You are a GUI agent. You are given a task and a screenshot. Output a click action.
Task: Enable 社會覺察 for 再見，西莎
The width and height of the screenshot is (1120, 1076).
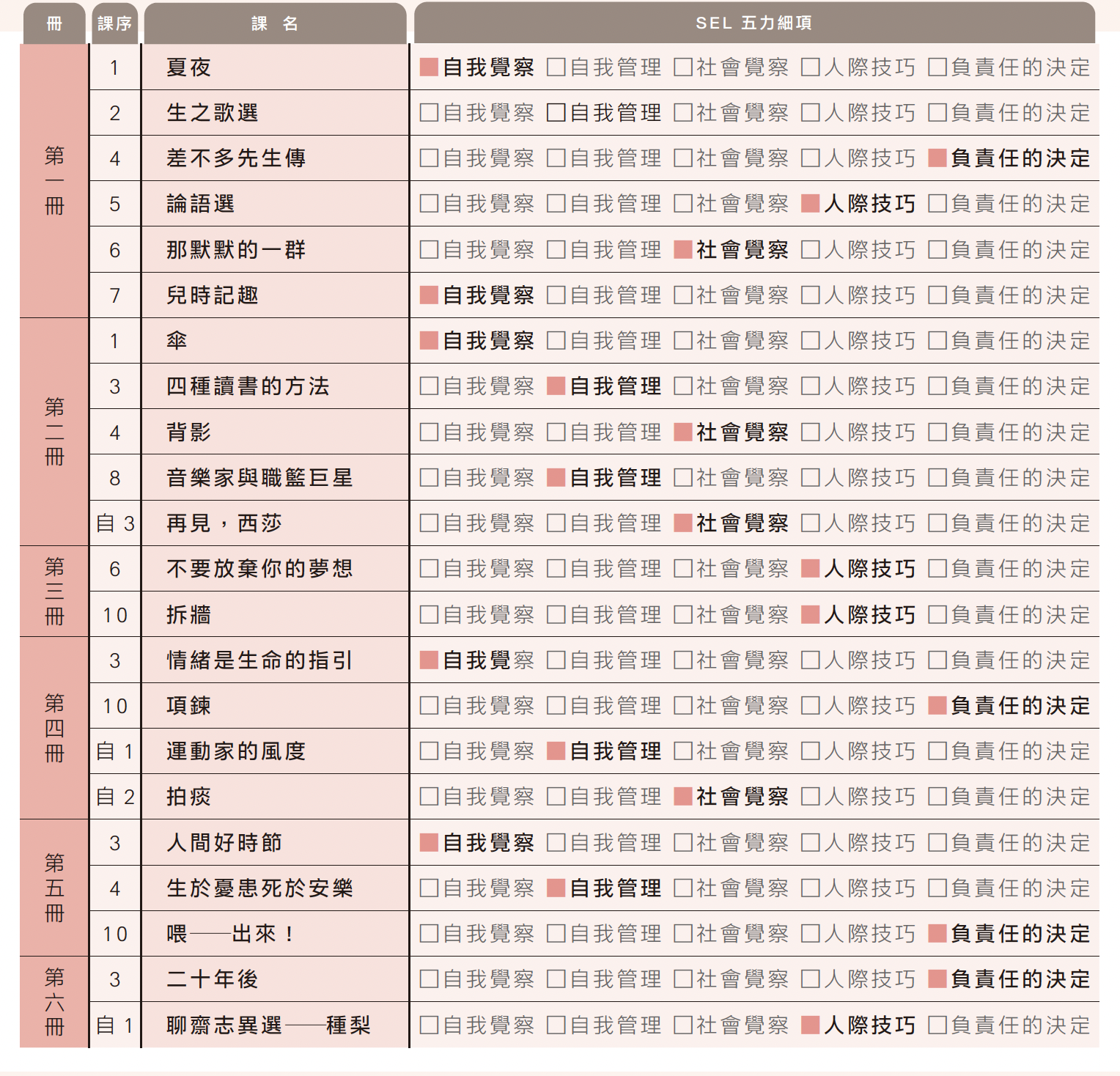(682, 523)
